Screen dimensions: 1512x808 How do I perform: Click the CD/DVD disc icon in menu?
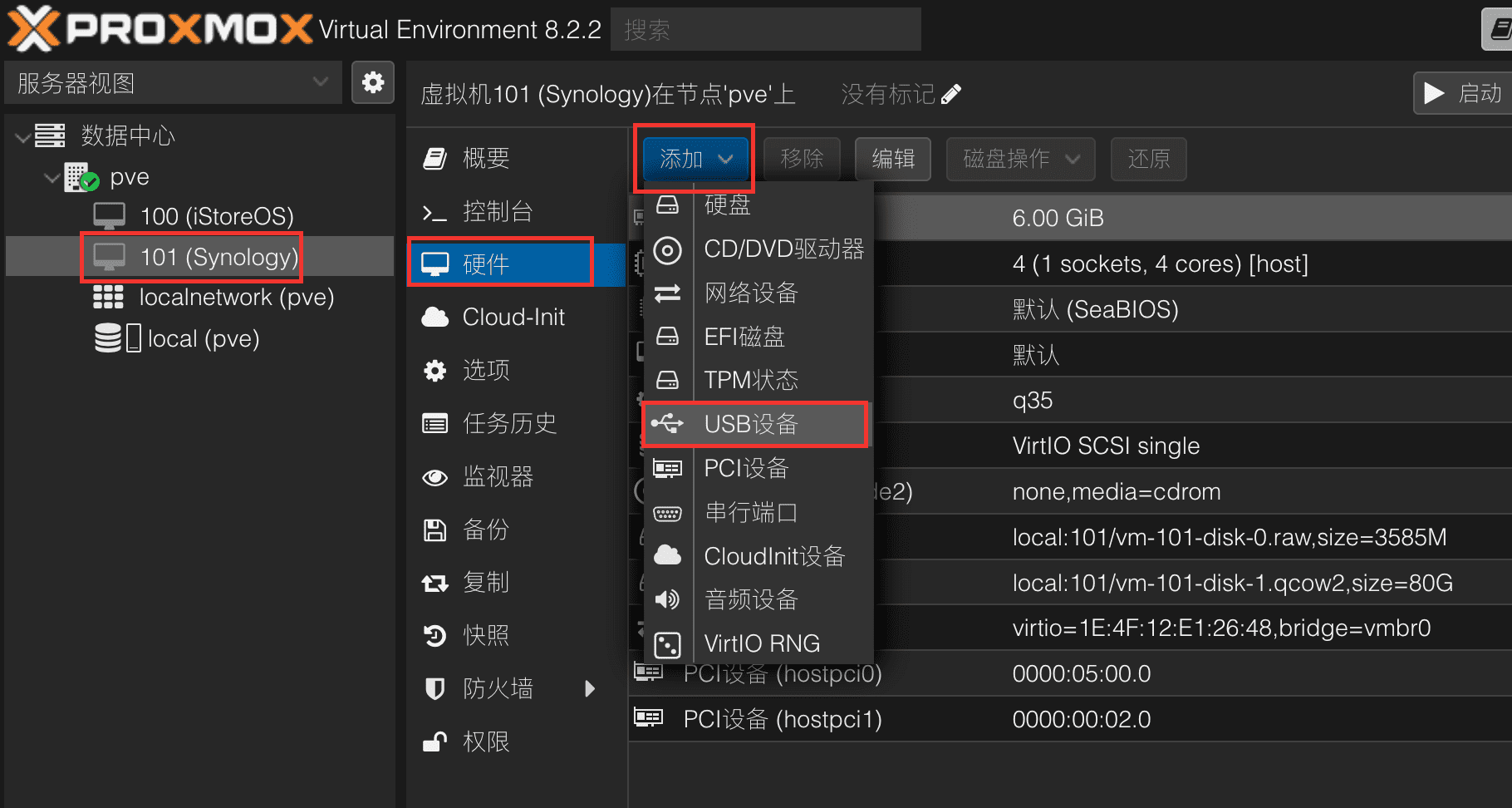tap(668, 250)
